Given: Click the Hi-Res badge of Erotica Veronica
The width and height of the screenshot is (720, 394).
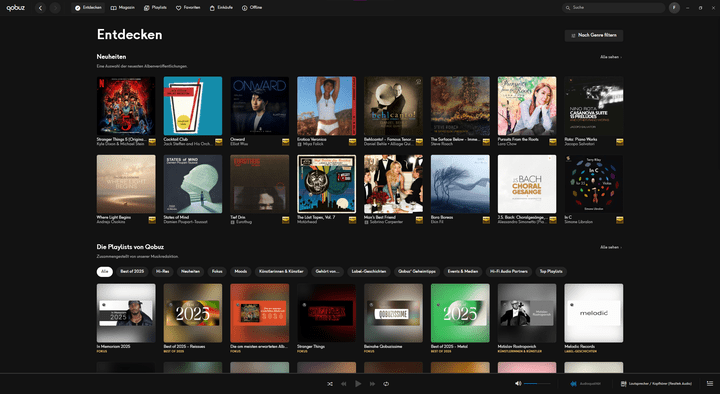Looking at the screenshot, I should tap(352, 142).
